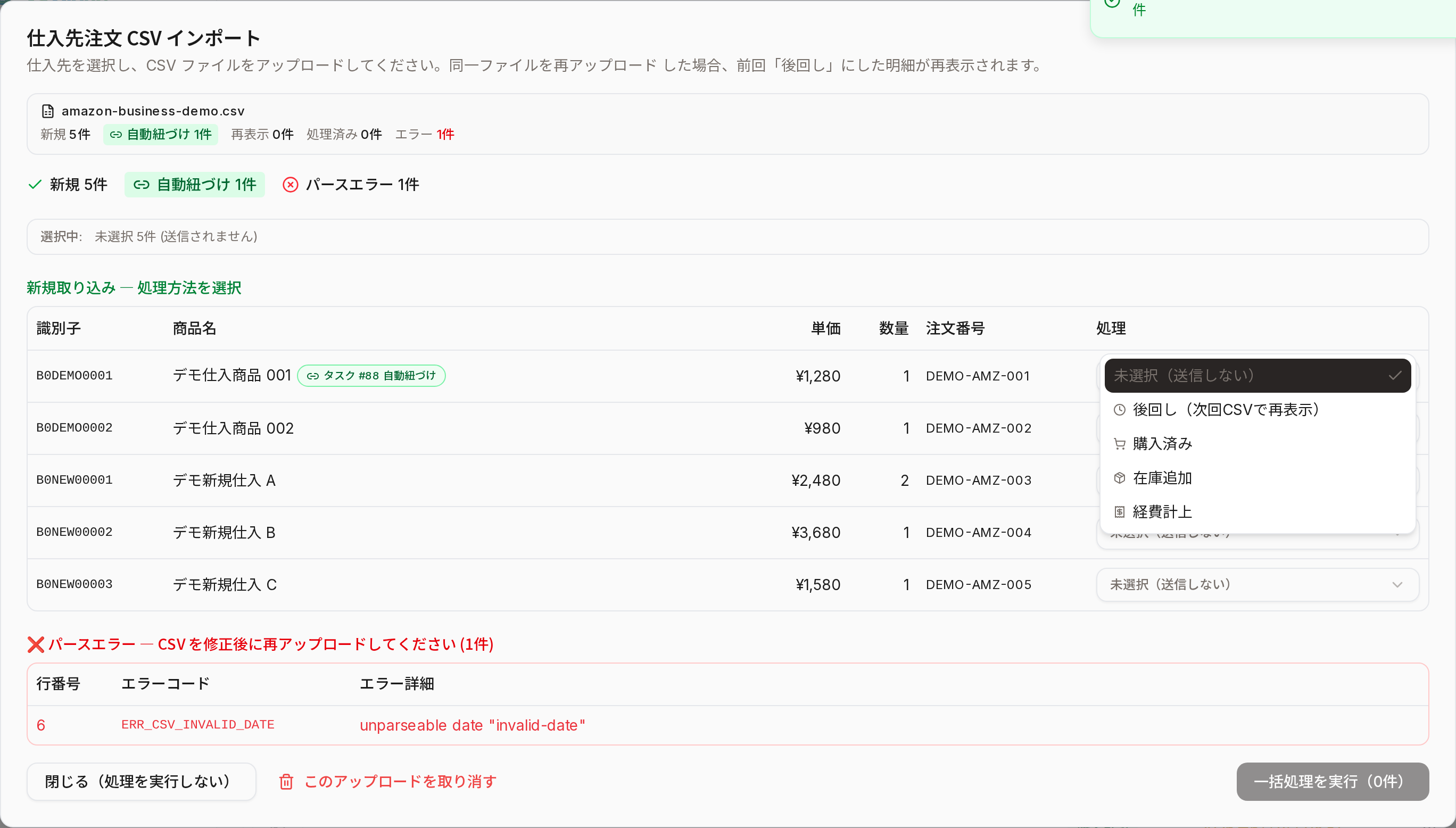
Task: Click order number DEMO-AMZ-005
Action: pos(979,585)
